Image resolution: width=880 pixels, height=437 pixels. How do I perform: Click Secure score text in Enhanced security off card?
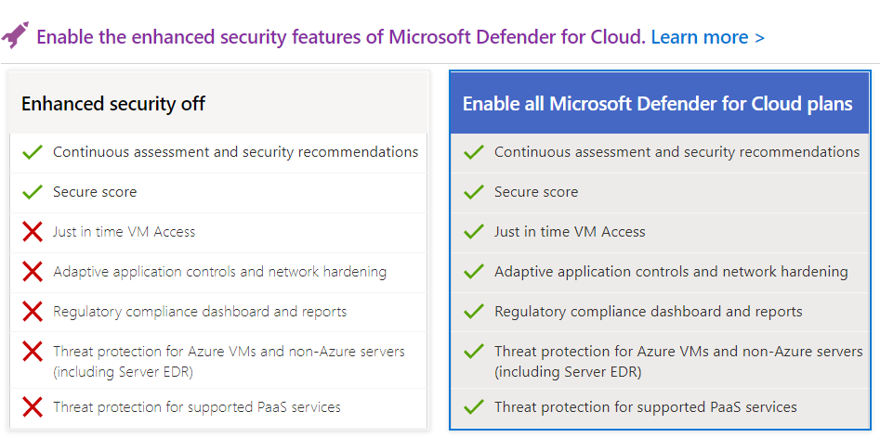[x=95, y=192]
